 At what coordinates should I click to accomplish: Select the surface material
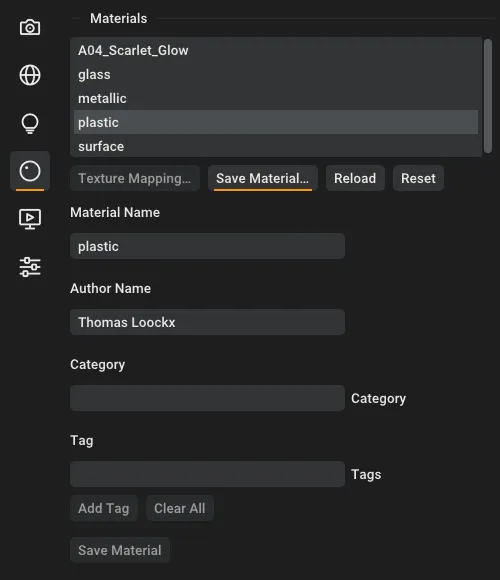(x=276, y=146)
